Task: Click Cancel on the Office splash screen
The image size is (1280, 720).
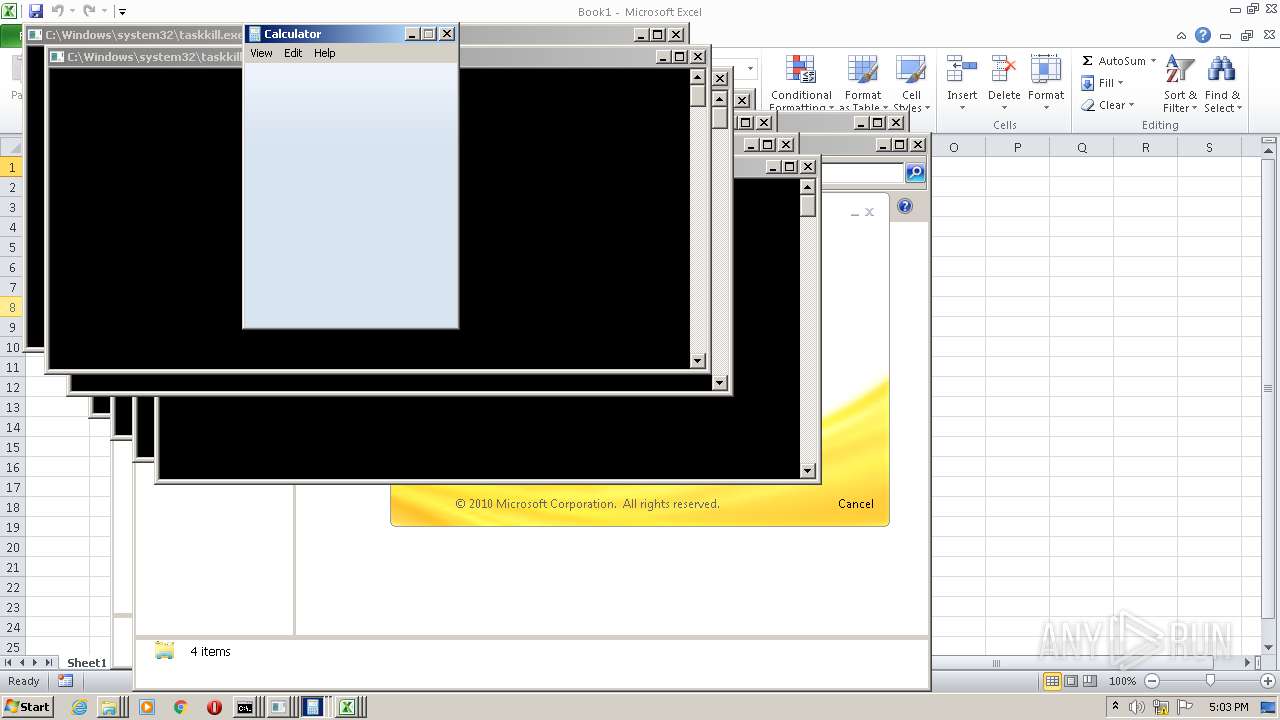Action: click(x=855, y=504)
